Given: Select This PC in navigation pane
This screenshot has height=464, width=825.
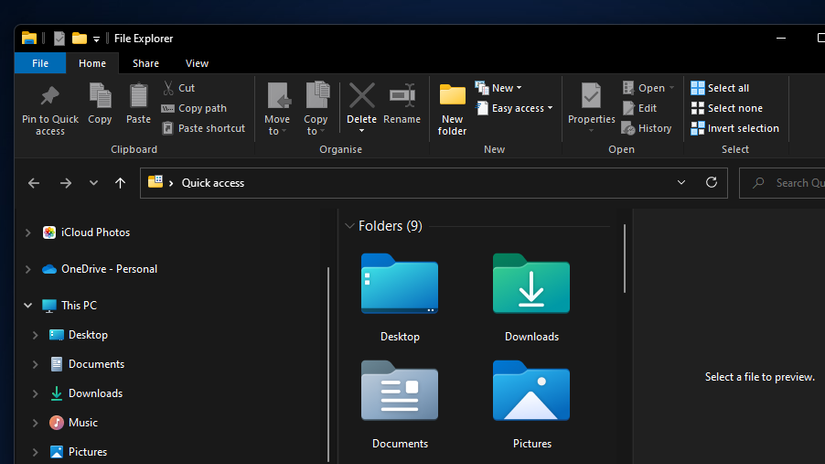Looking at the screenshot, I should [x=69, y=305].
